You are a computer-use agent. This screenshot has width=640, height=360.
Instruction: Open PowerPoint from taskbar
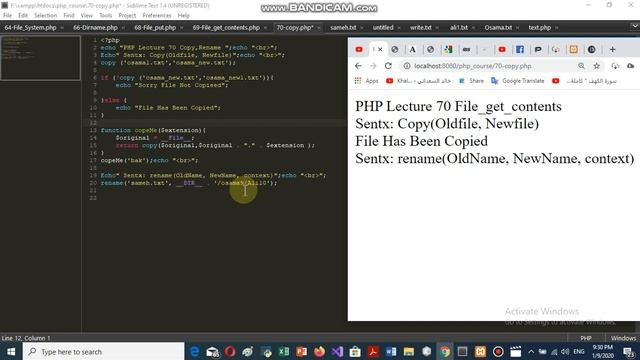point(302,351)
